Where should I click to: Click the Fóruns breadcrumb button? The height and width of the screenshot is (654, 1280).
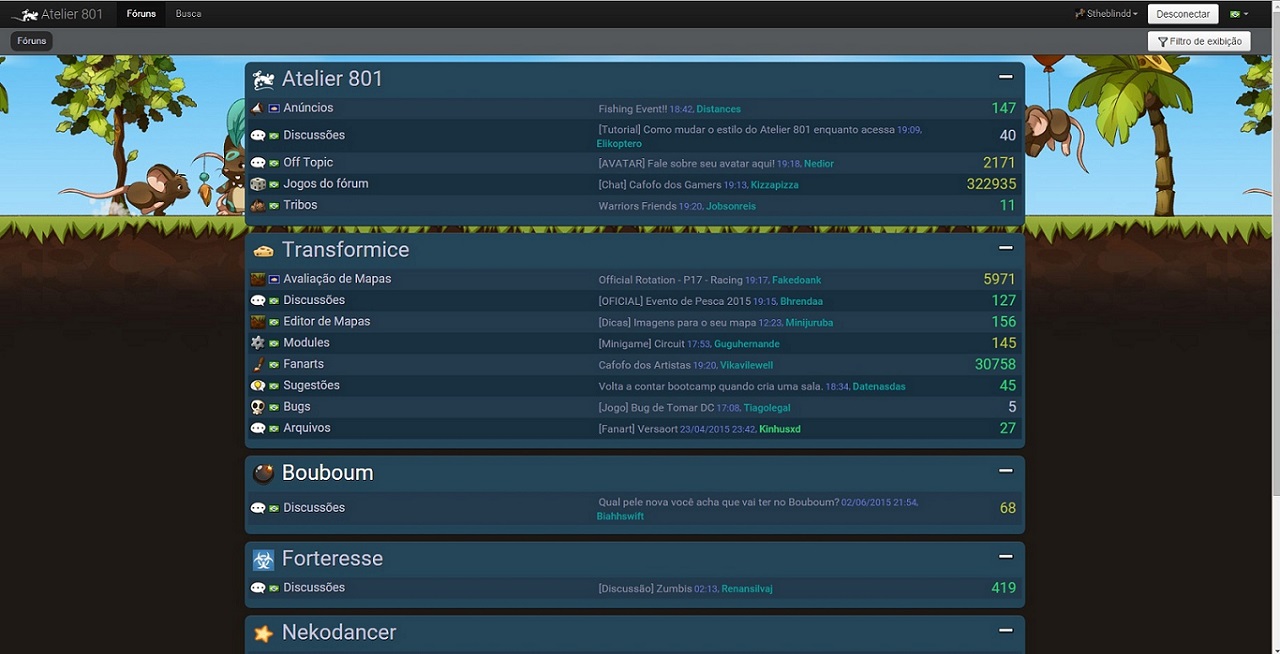(32, 41)
